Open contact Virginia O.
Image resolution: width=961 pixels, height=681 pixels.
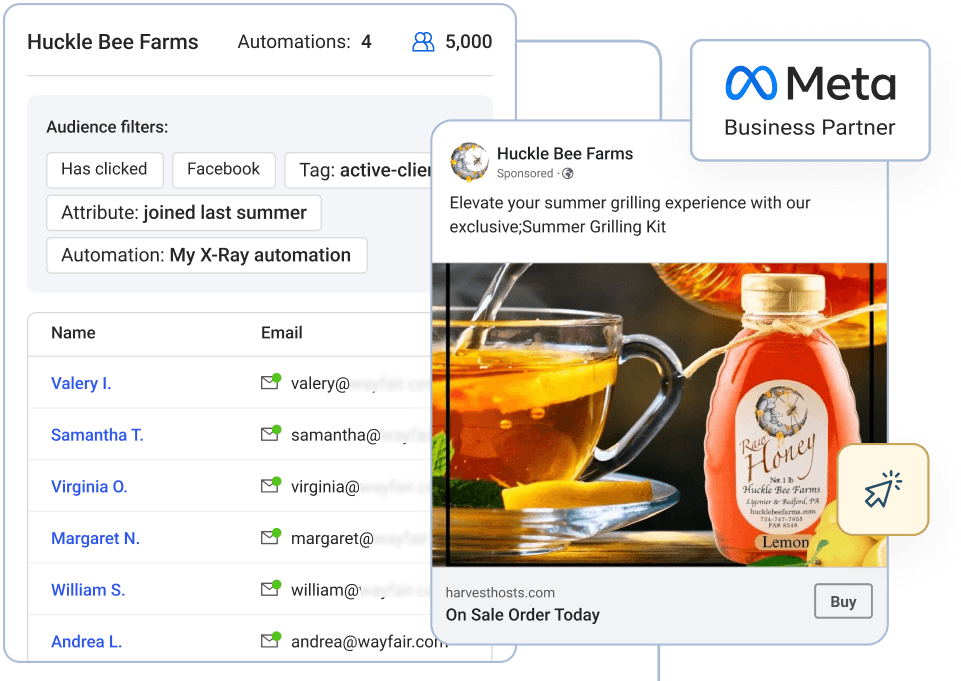[x=89, y=487]
